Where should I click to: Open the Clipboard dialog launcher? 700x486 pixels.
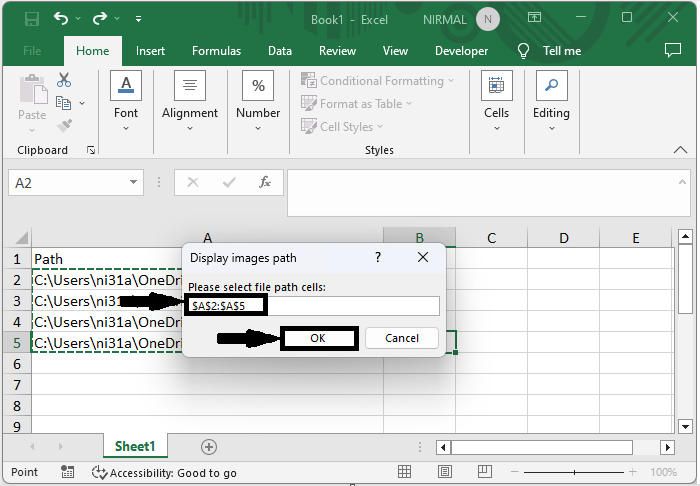[91, 150]
